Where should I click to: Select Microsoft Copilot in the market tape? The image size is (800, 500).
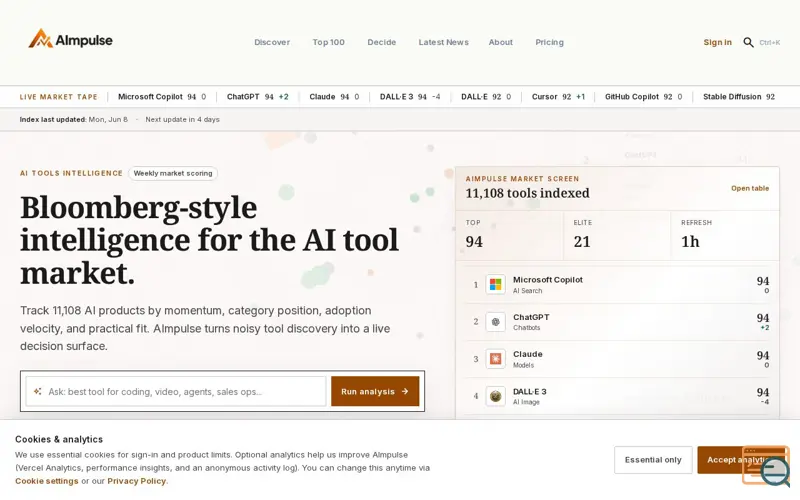[162, 97]
